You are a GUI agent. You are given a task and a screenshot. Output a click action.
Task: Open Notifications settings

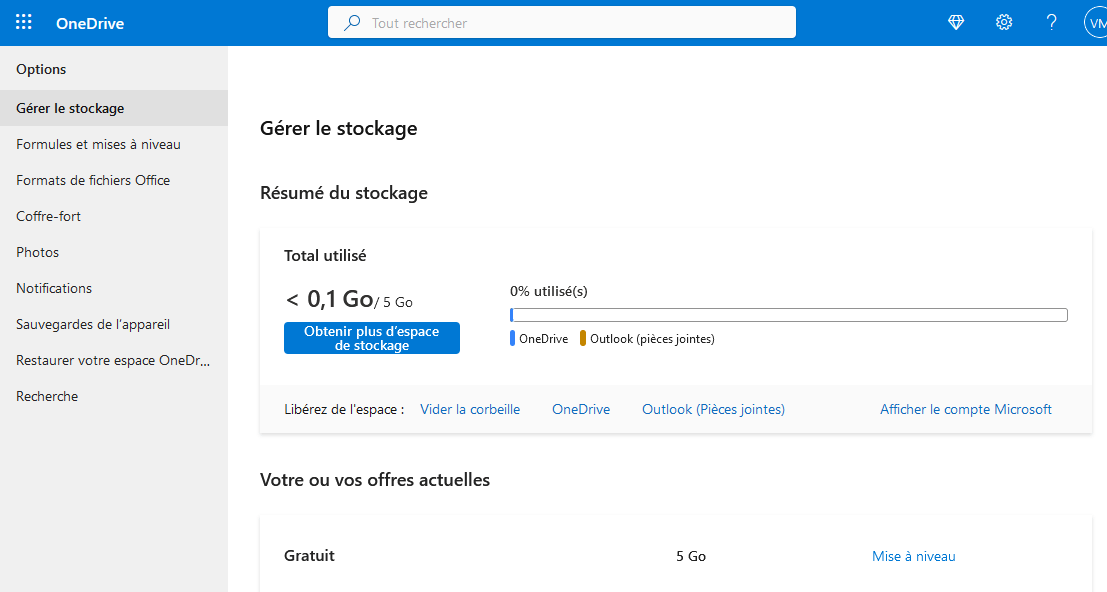pyautogui.click(x=54, y=288)
